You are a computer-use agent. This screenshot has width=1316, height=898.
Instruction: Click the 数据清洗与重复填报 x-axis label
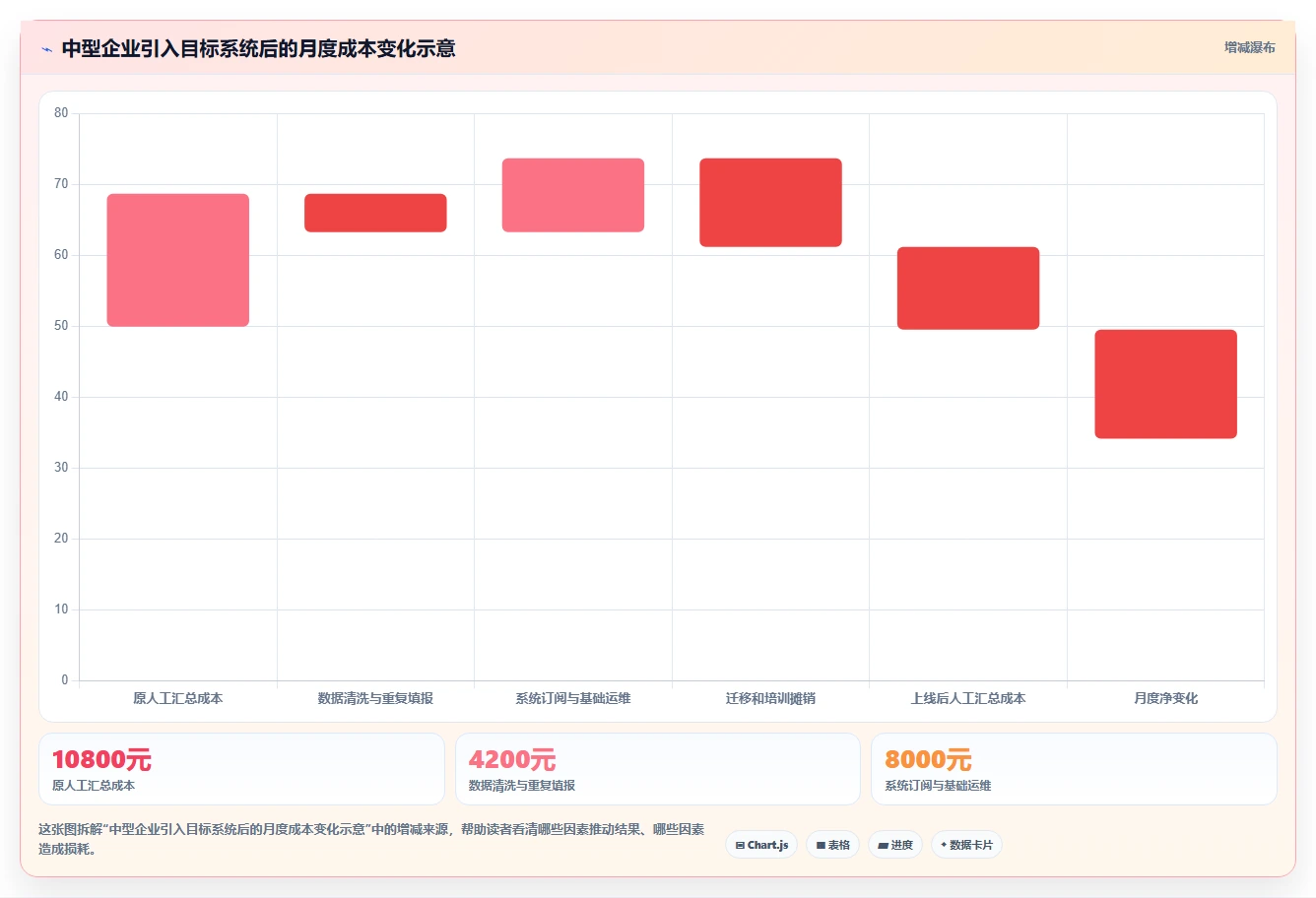pos(375,698)
